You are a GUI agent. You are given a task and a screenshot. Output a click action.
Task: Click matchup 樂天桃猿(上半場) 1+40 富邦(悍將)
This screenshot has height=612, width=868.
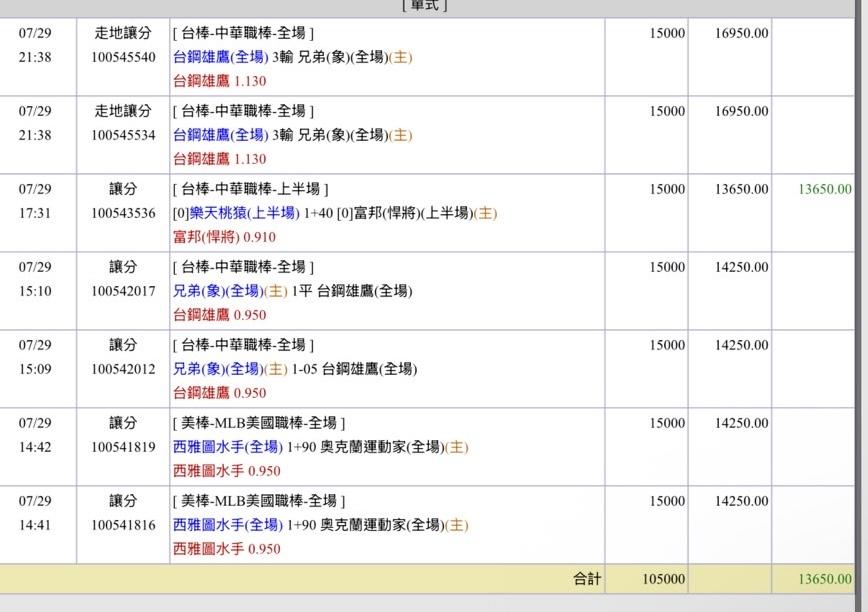335,213
